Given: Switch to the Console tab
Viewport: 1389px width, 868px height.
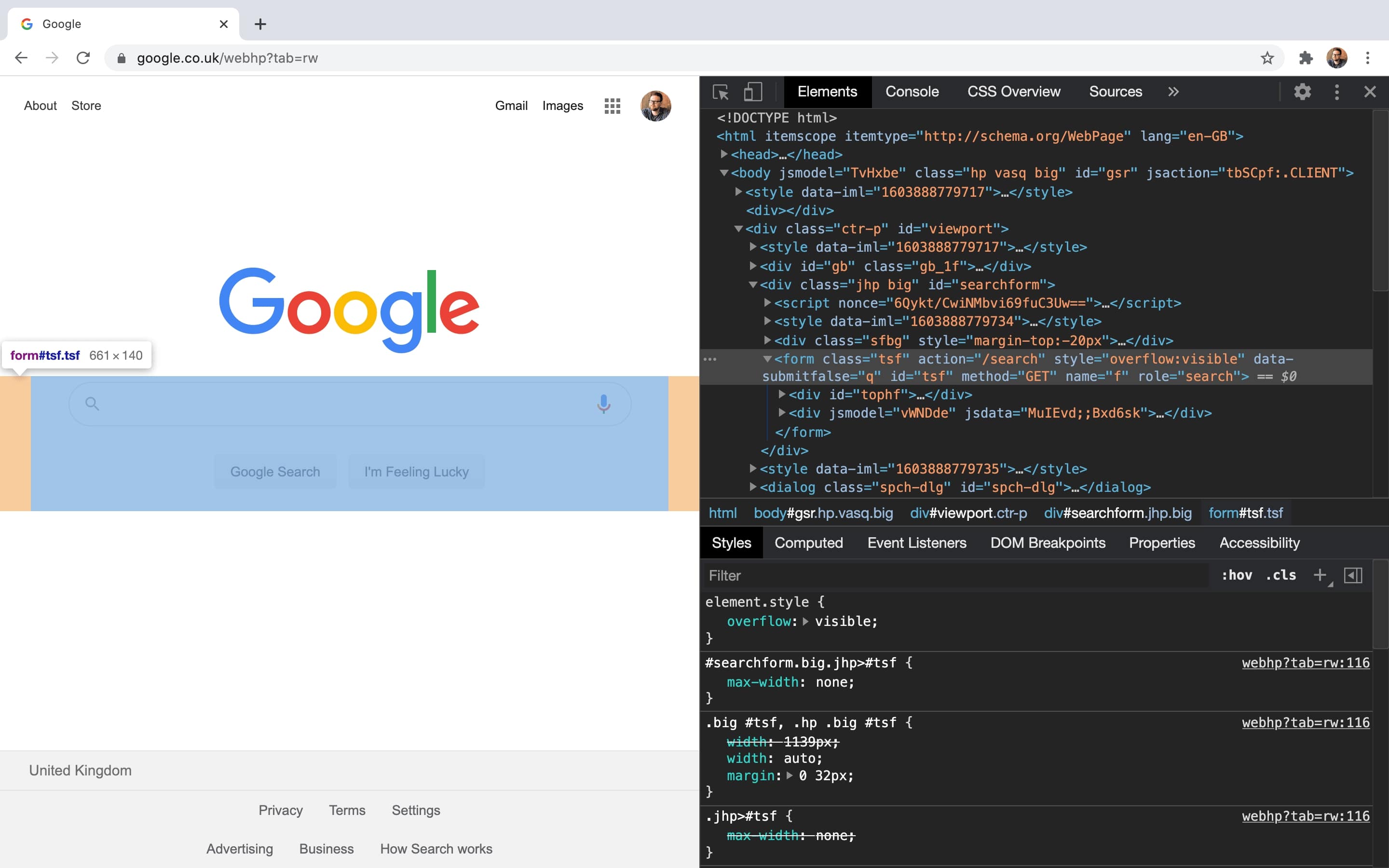Looking at the screenshot, I should click(912, 92).
